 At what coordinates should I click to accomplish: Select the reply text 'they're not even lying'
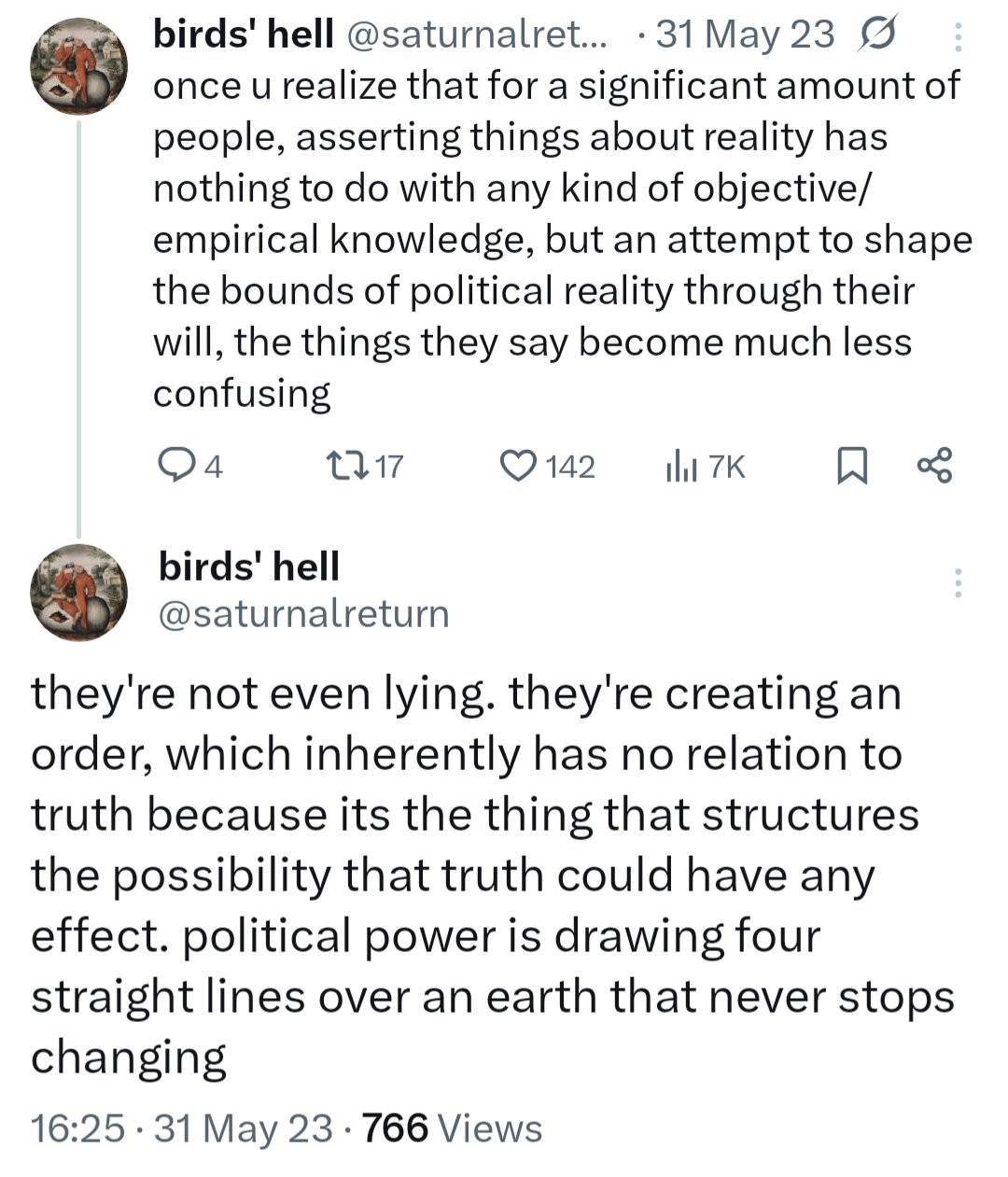coord(260,694)
